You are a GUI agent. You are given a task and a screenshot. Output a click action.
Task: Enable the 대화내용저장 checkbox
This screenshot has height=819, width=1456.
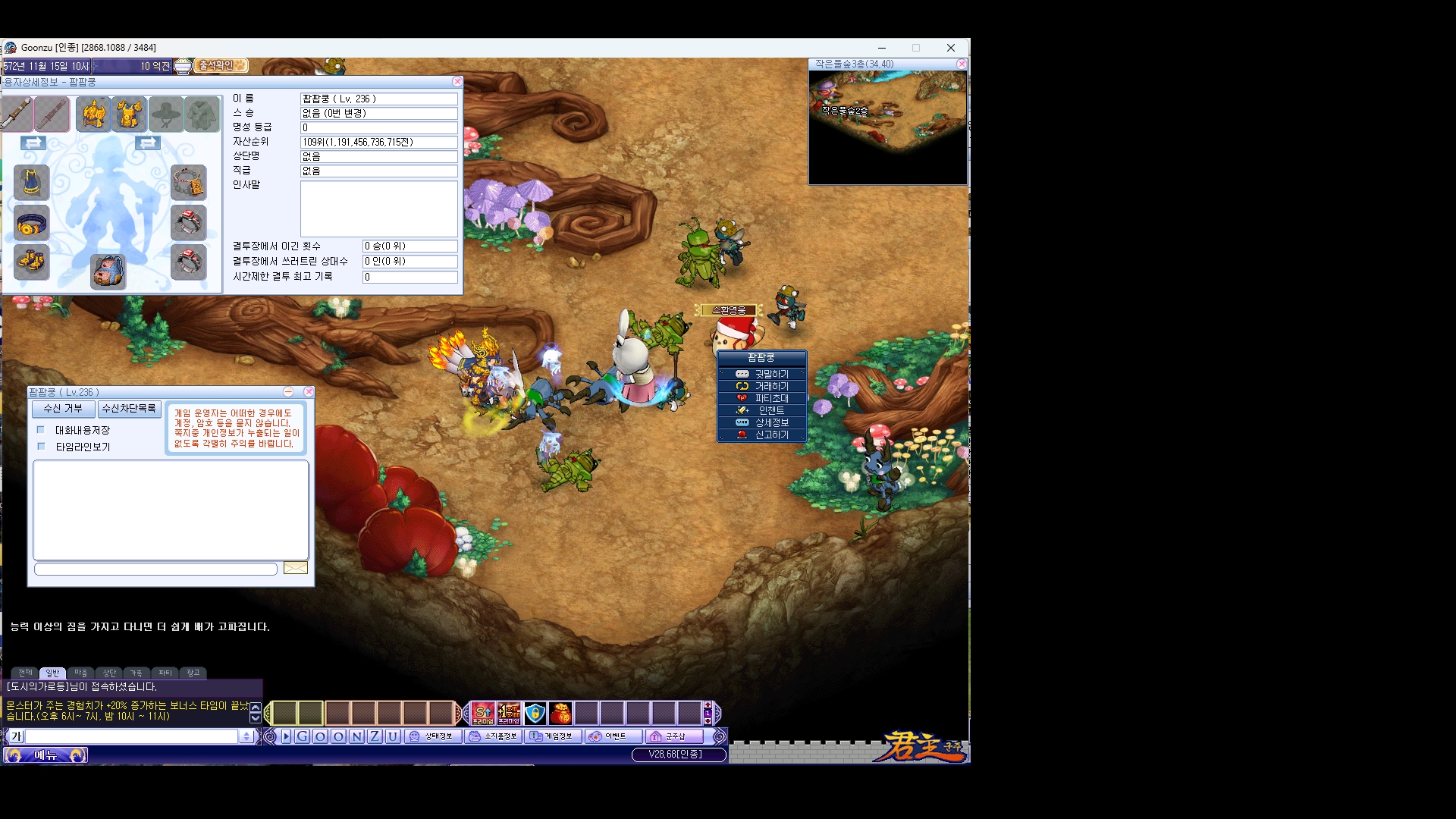41,430
